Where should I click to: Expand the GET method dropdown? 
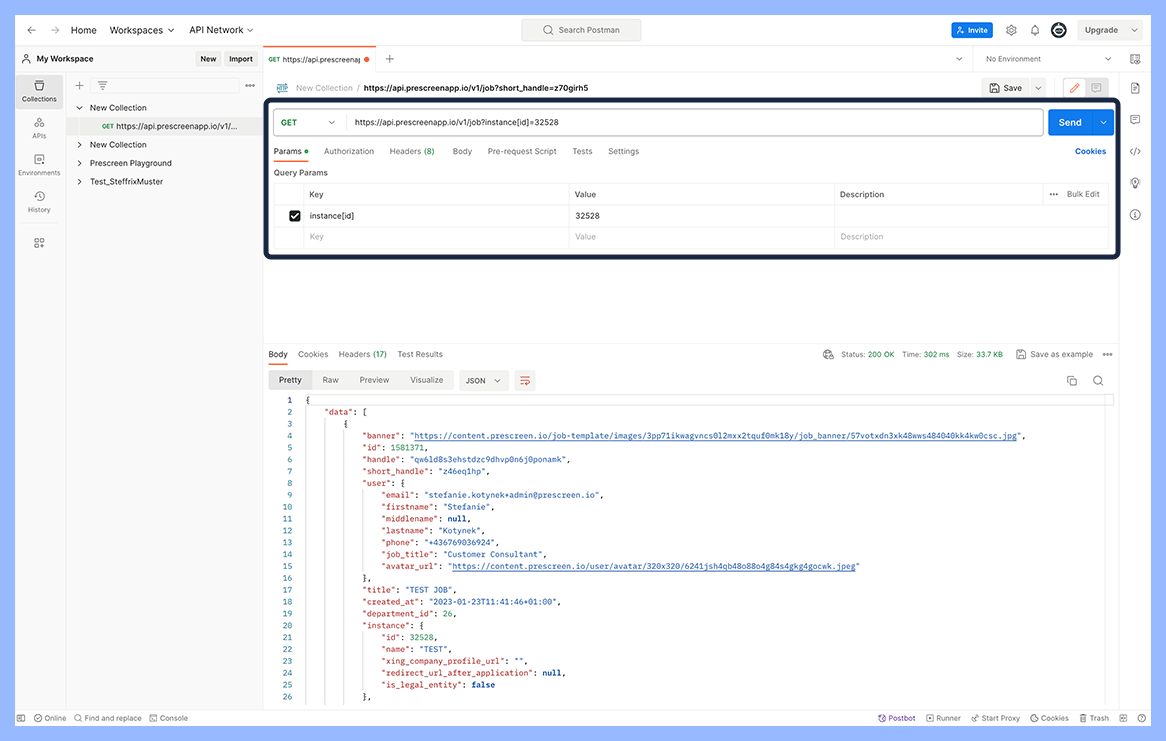(309, 123)
